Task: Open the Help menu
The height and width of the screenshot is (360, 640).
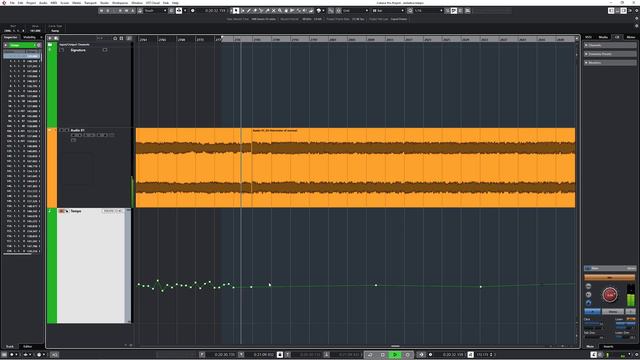Action: click(175, 3)
